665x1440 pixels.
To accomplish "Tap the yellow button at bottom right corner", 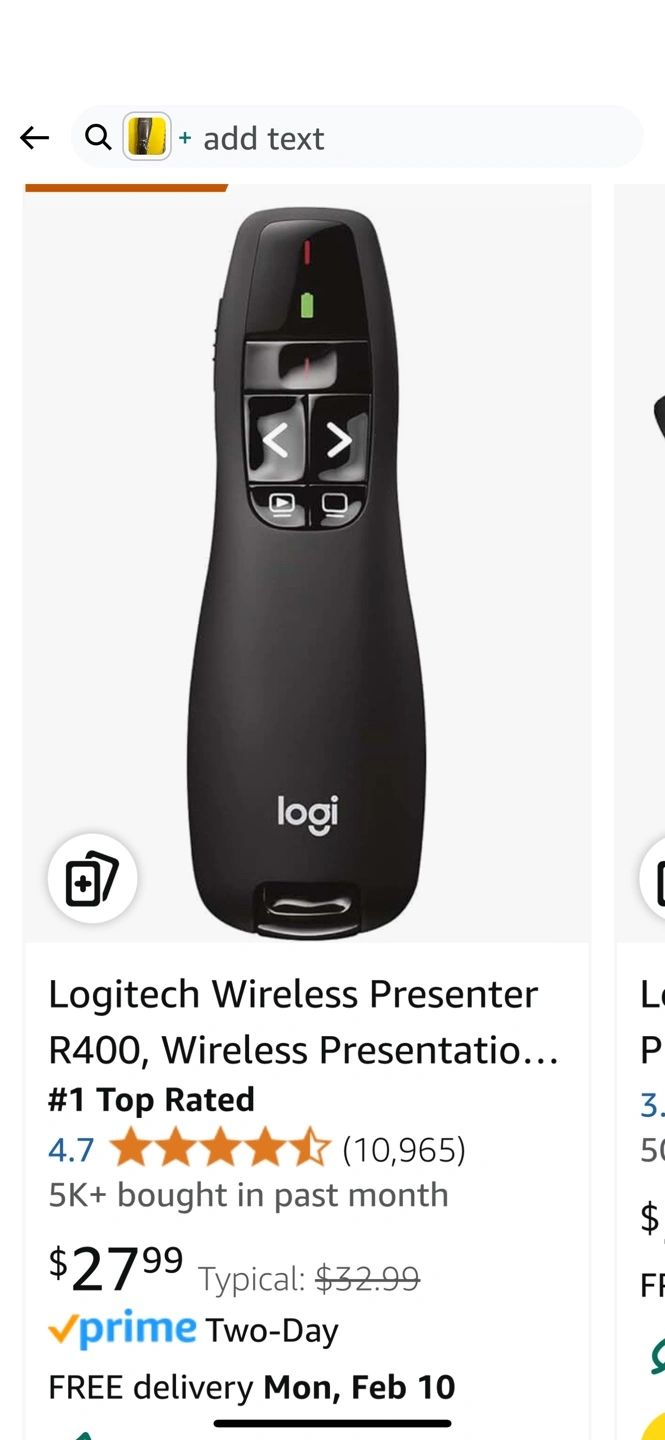I will coord(654,1427).
